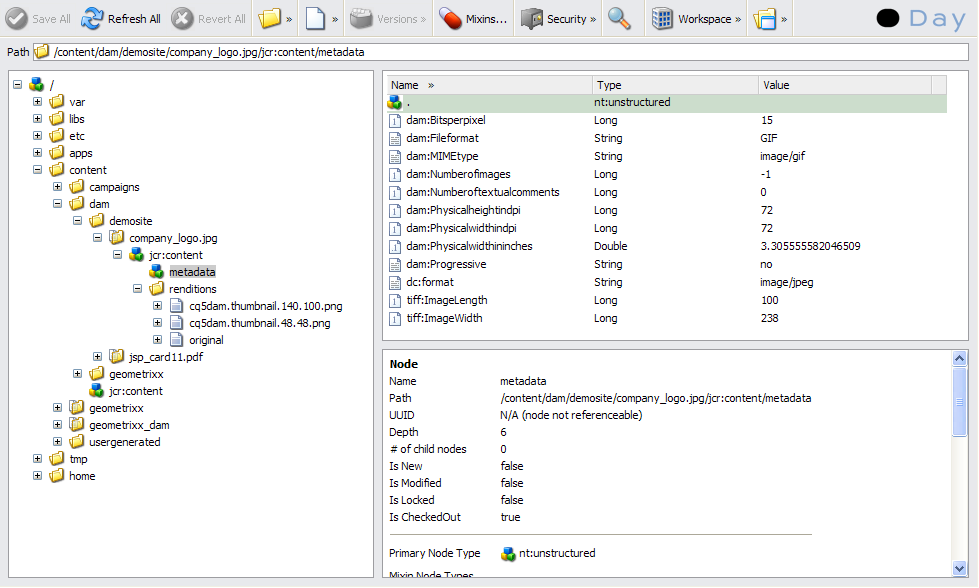This screenshot has width=979, height=588.
Task: Click Refresh All in toolbar
Action: tap(121, 19)
